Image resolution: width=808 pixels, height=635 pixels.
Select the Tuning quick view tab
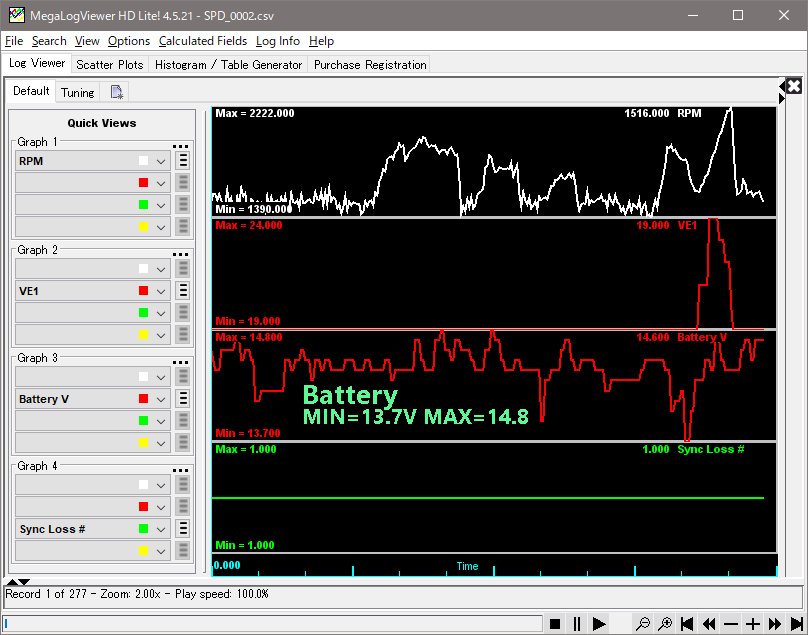pos(77,92)
